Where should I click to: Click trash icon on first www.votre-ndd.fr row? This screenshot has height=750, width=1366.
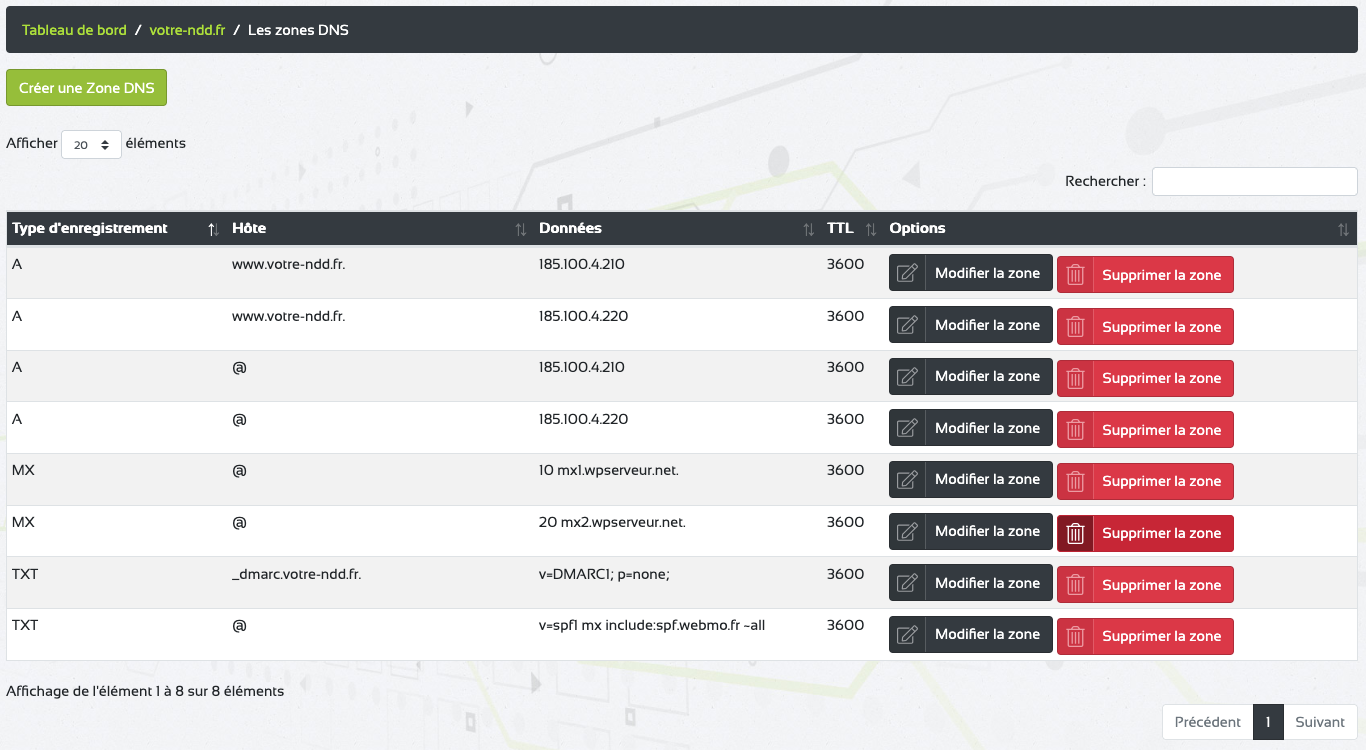pyautogui.click(x=1075, y=275)
